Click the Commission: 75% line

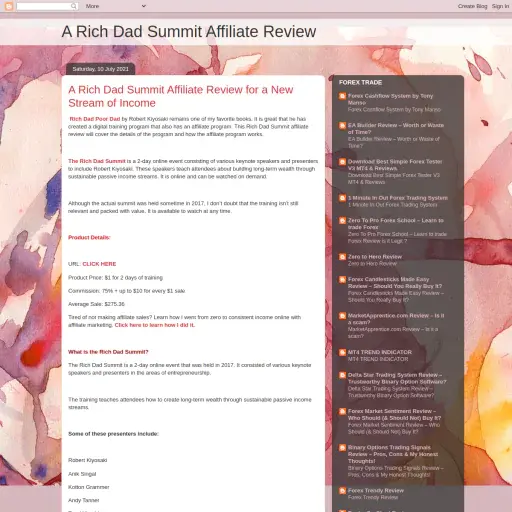point(126,291)
